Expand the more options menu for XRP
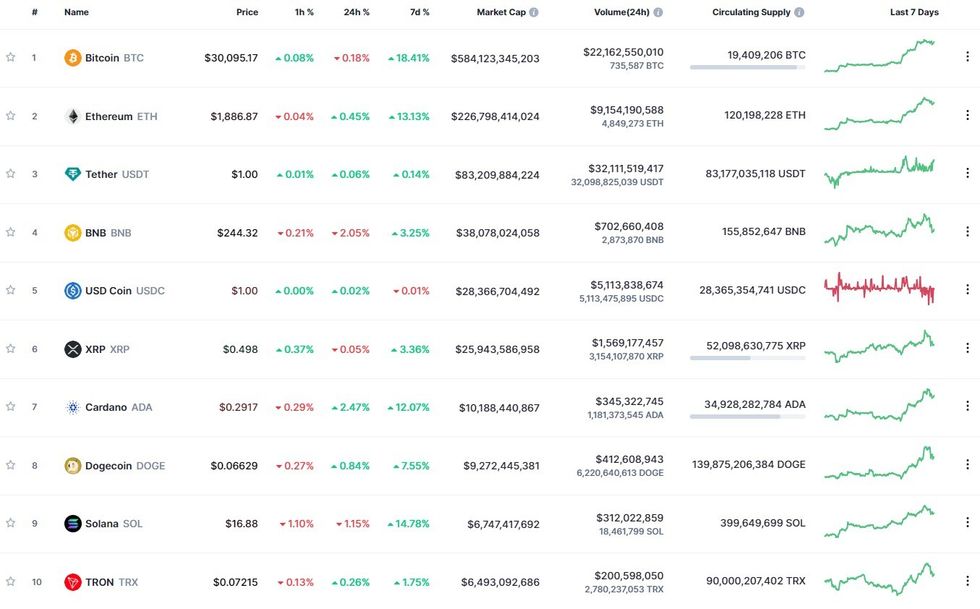 click(967, 348)
